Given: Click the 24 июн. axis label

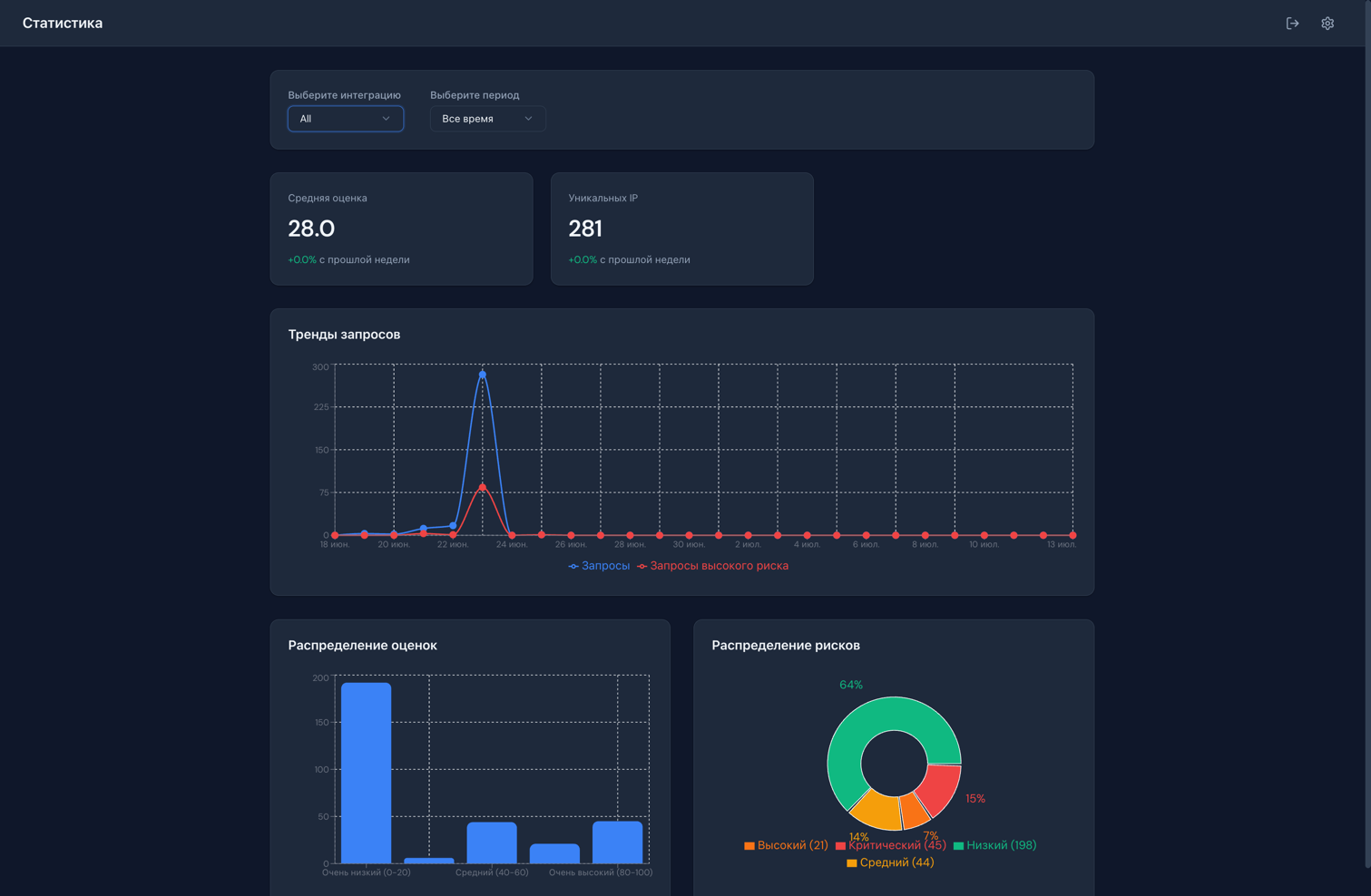Looking at the screenshot, I should pos(512,545).
